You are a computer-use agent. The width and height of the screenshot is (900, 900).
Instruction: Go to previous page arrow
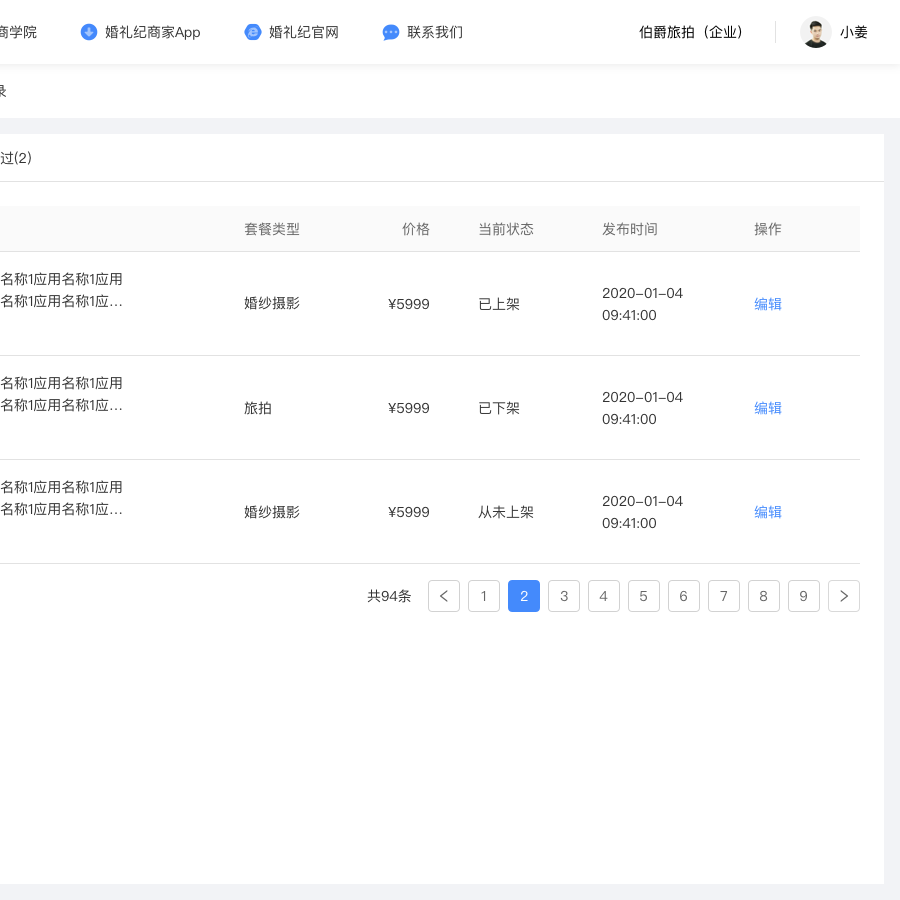444,596
